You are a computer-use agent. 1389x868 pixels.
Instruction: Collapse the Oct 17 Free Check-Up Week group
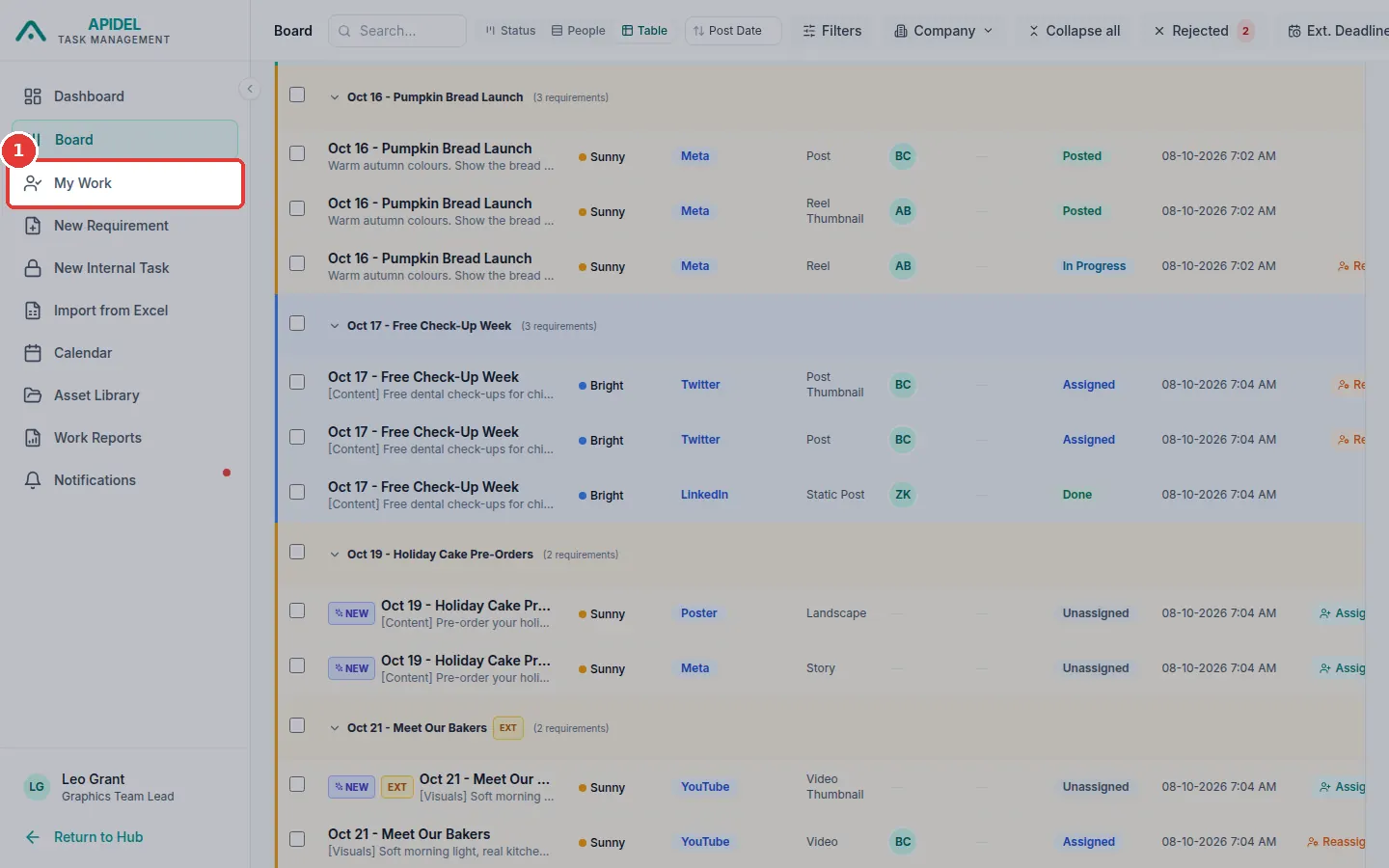pos(335,326)
